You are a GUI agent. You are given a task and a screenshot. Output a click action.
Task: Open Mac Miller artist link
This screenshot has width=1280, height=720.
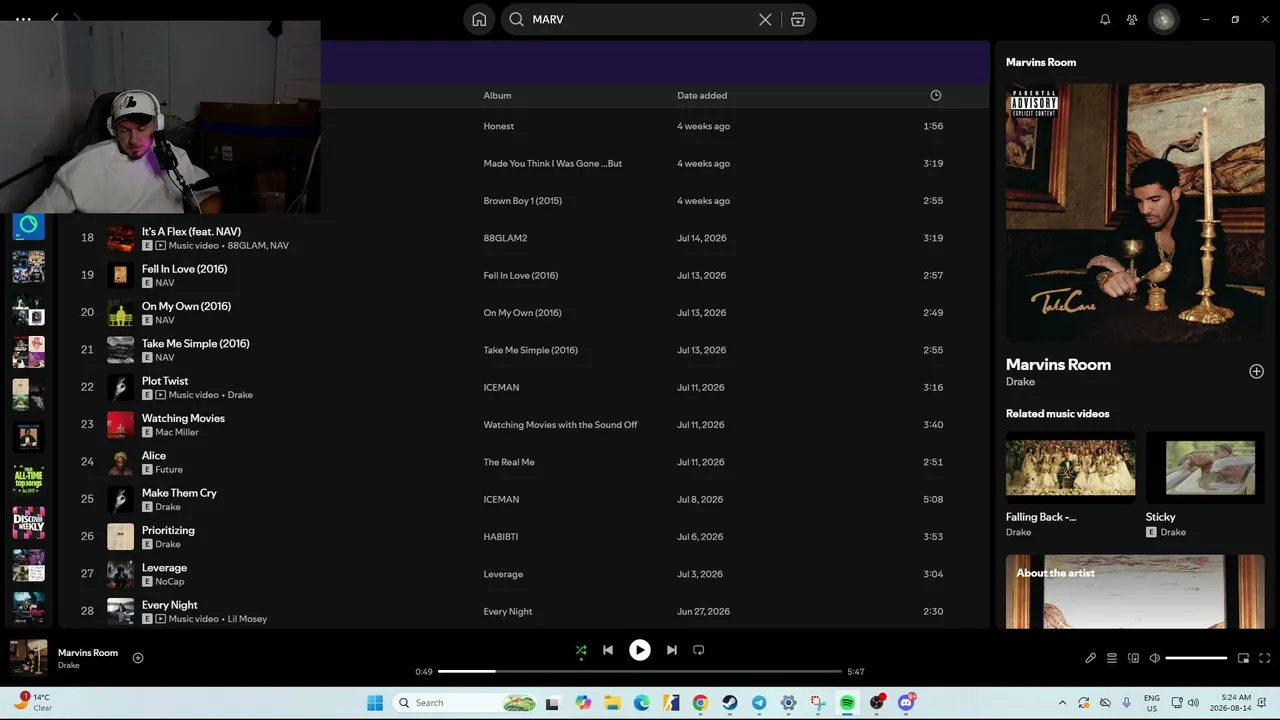(177, 432)
